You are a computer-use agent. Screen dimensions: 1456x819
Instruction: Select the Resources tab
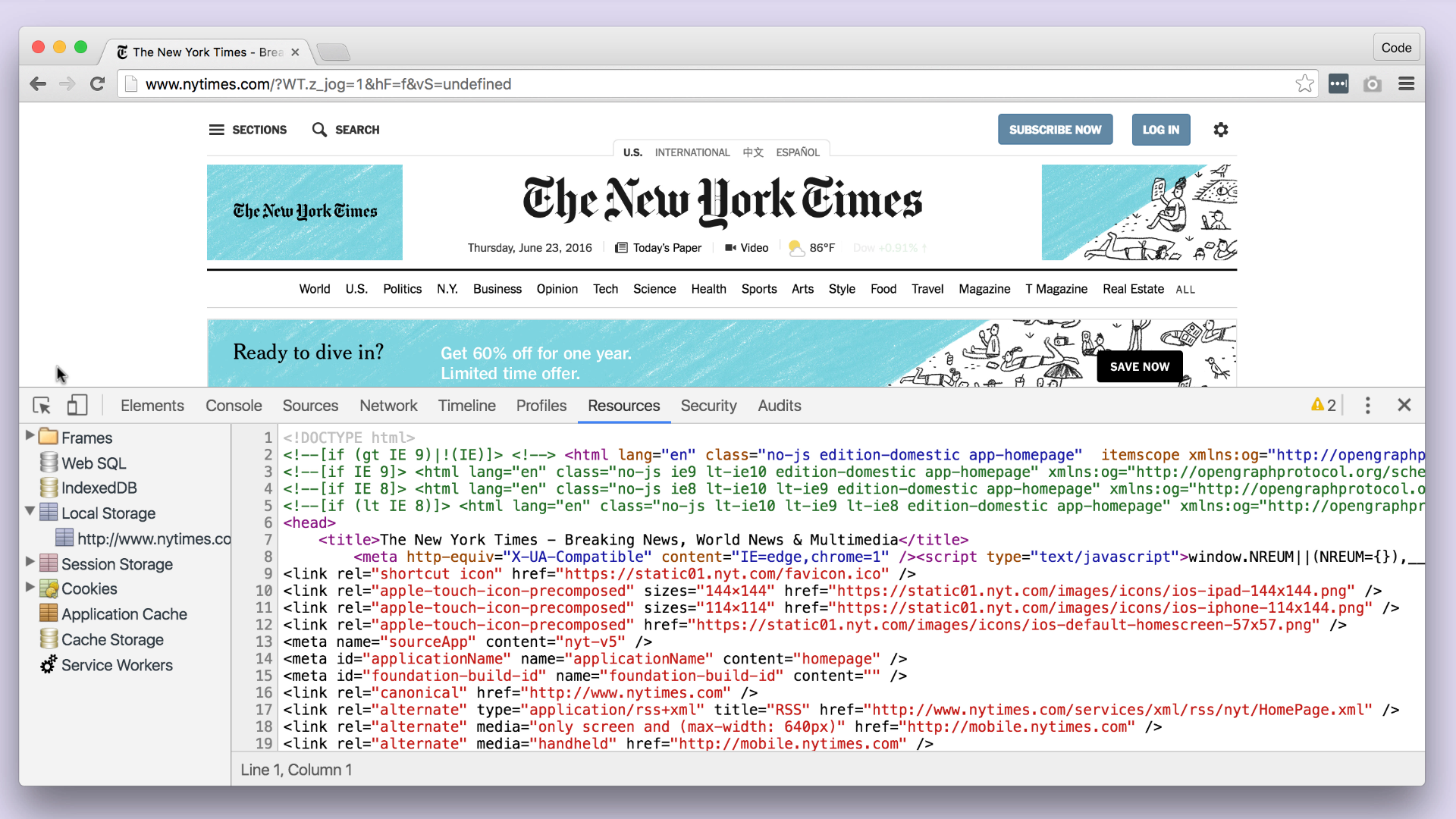point(624,406)
